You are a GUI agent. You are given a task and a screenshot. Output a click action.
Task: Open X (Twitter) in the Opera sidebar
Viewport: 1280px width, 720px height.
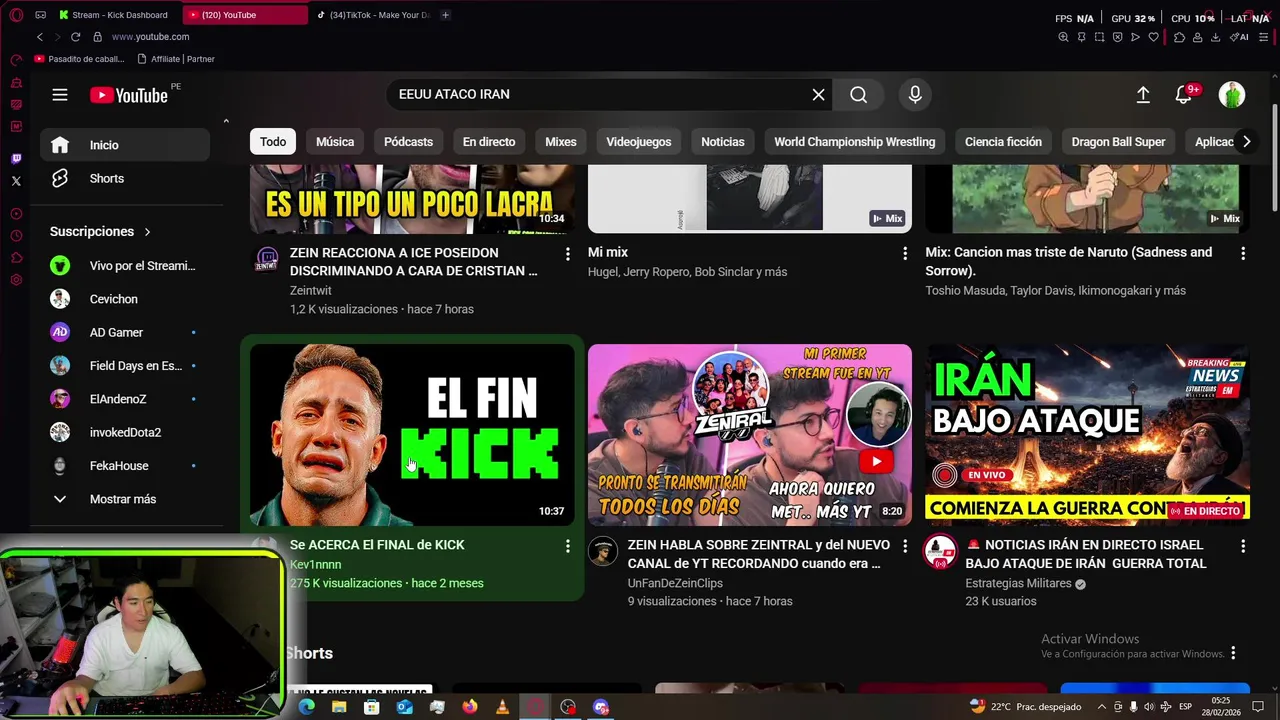coord(16,181)
